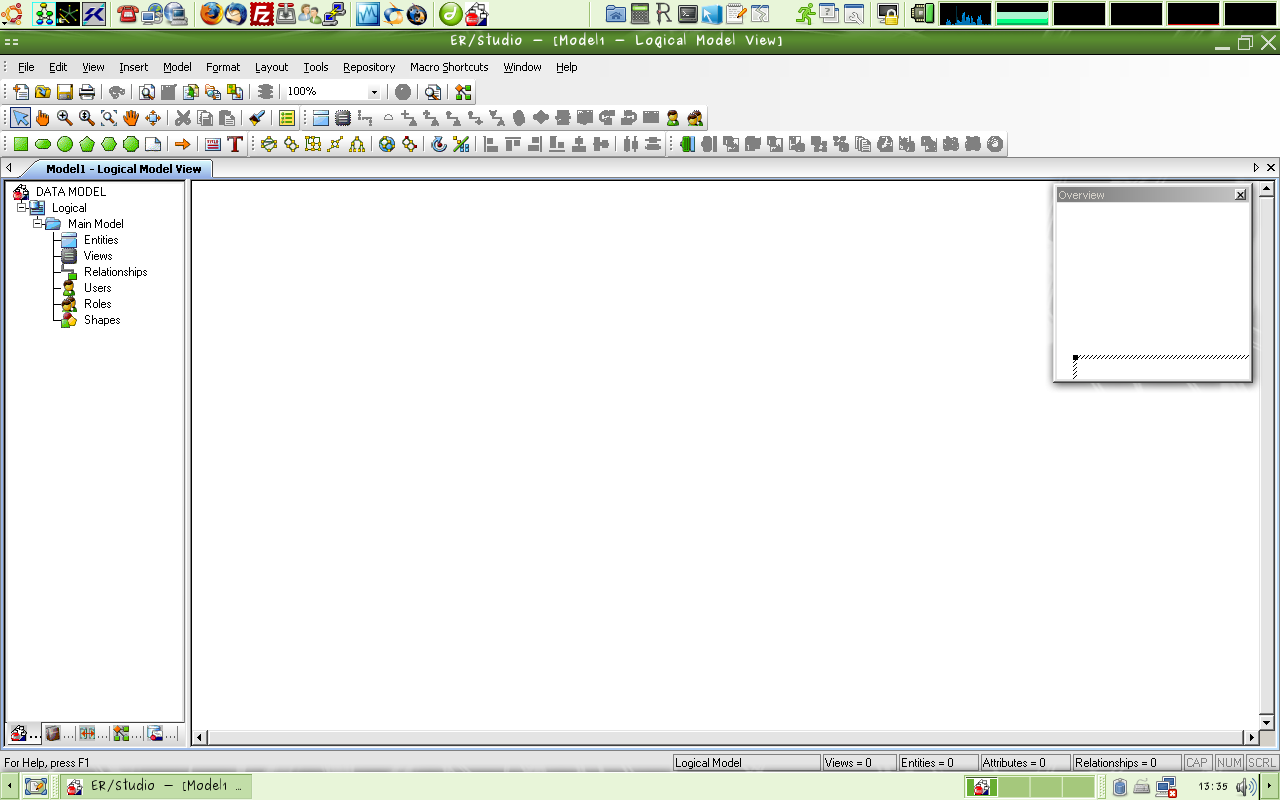Click the hierarchical tree layout icon
This screenshot has height=800, width=1280.
[357, 144]
